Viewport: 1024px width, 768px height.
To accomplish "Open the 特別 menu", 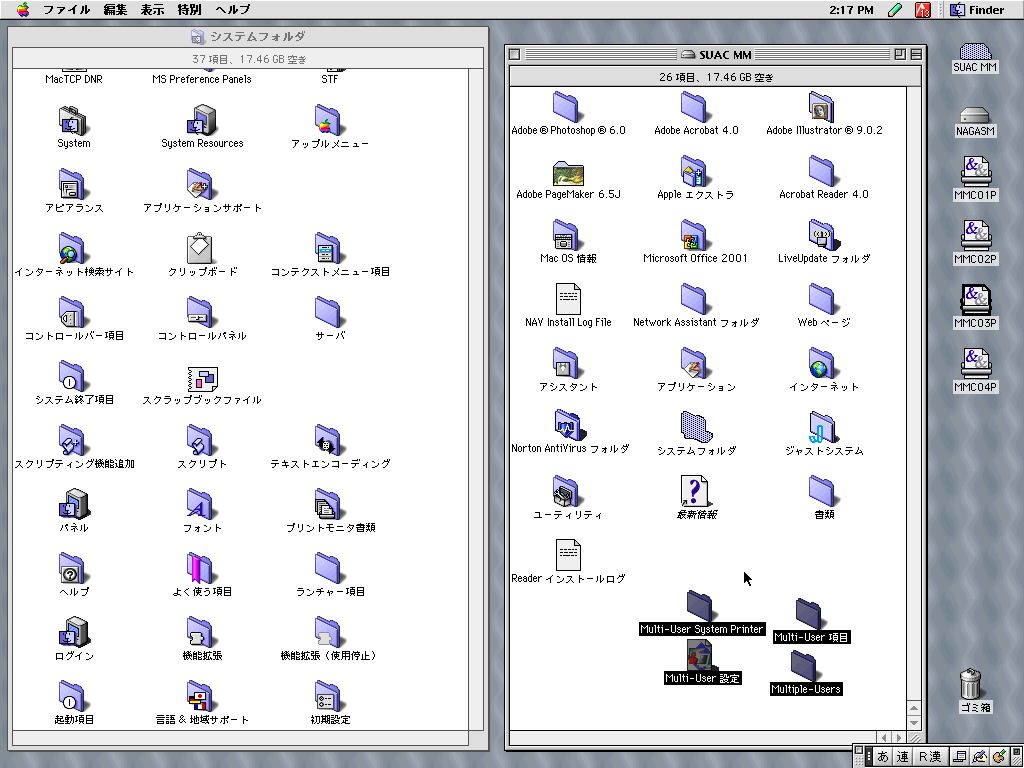I will [x=189, y=9].
